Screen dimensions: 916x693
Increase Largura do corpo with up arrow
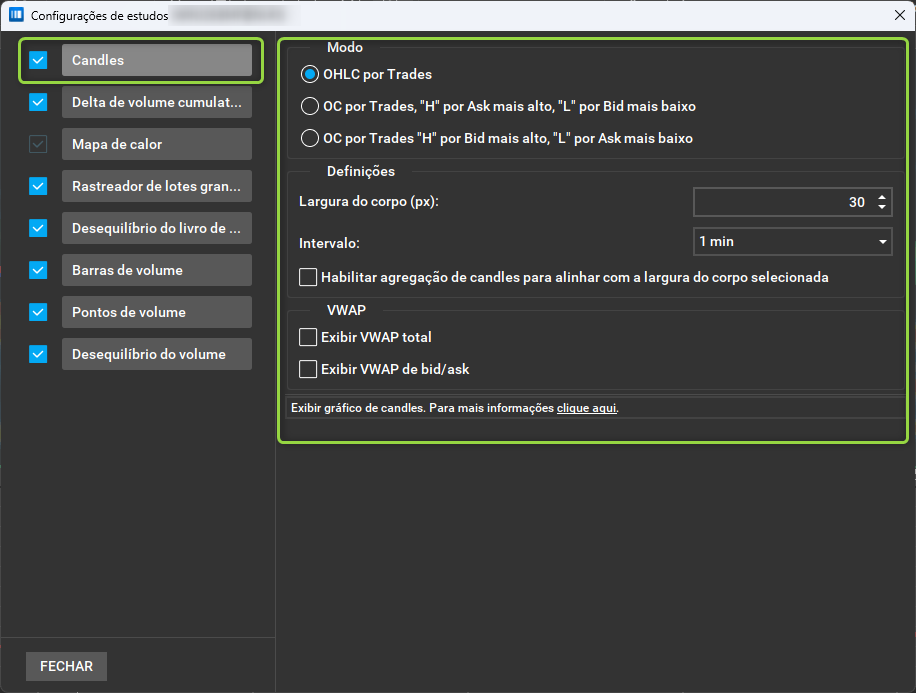tap(882, 197)
